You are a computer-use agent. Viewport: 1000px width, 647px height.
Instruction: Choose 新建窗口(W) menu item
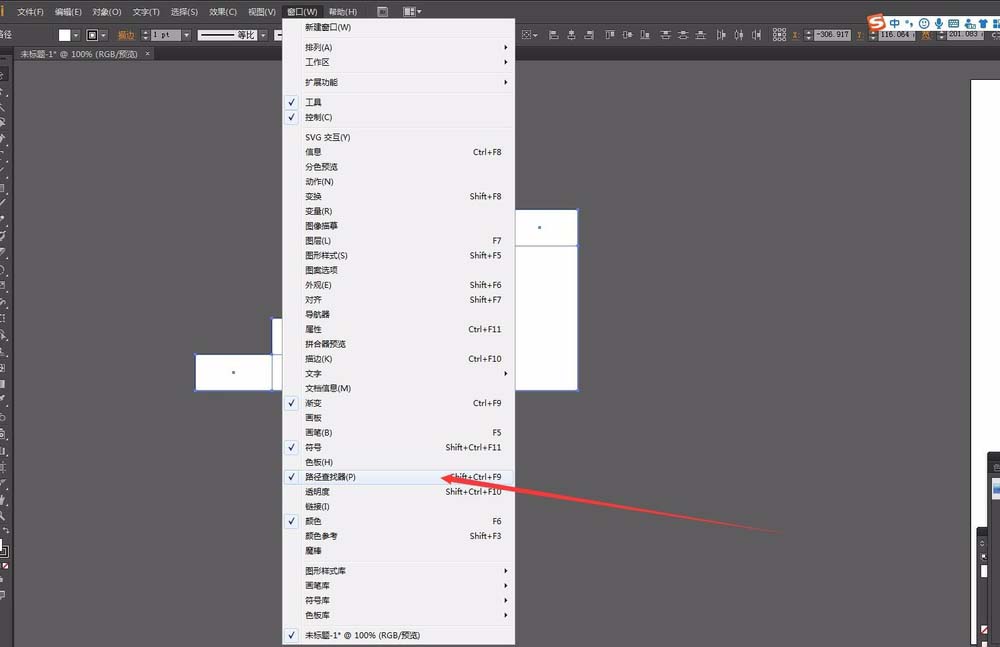[399, 27]
